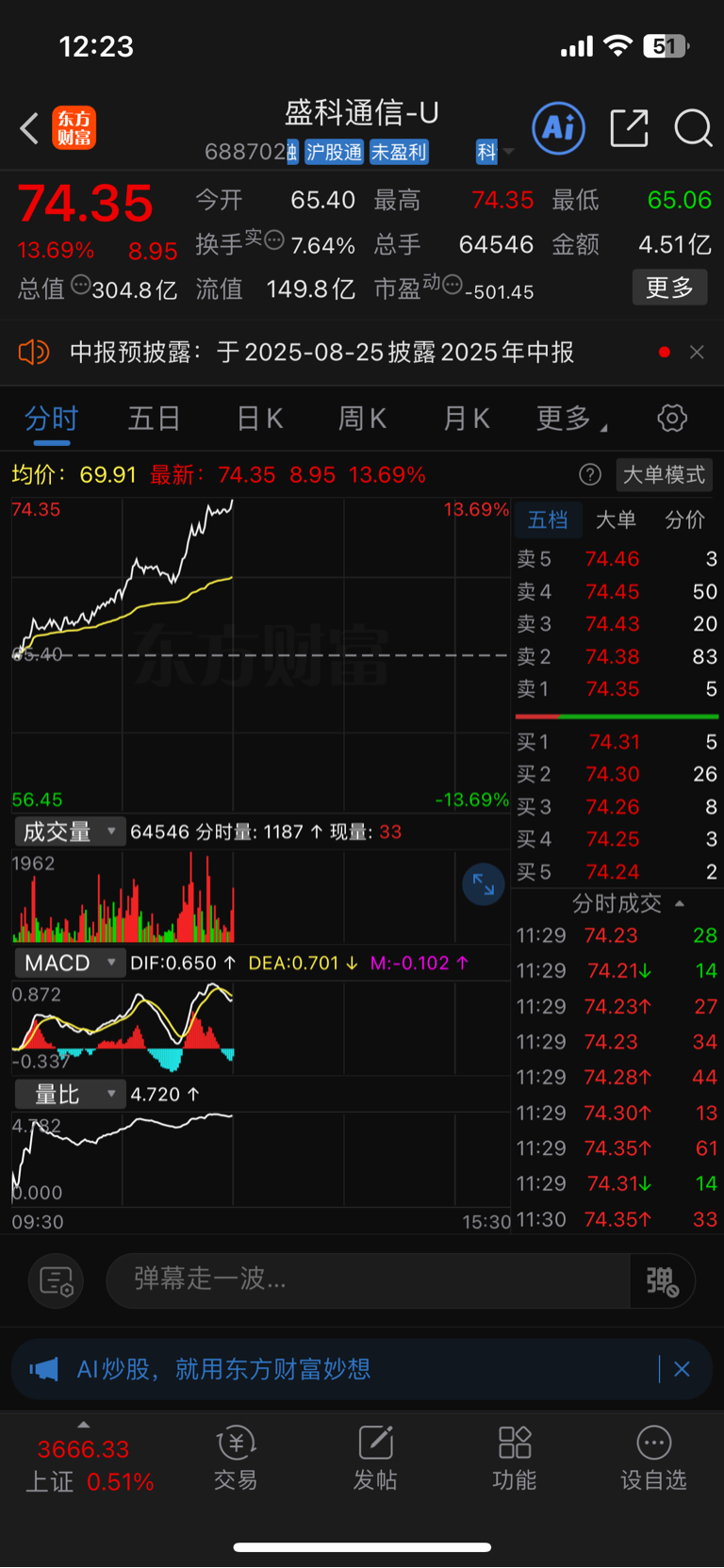Screen dimensions: 724x1568
Task: Close the AI炒股 banner
Action: click(682, 1369)
